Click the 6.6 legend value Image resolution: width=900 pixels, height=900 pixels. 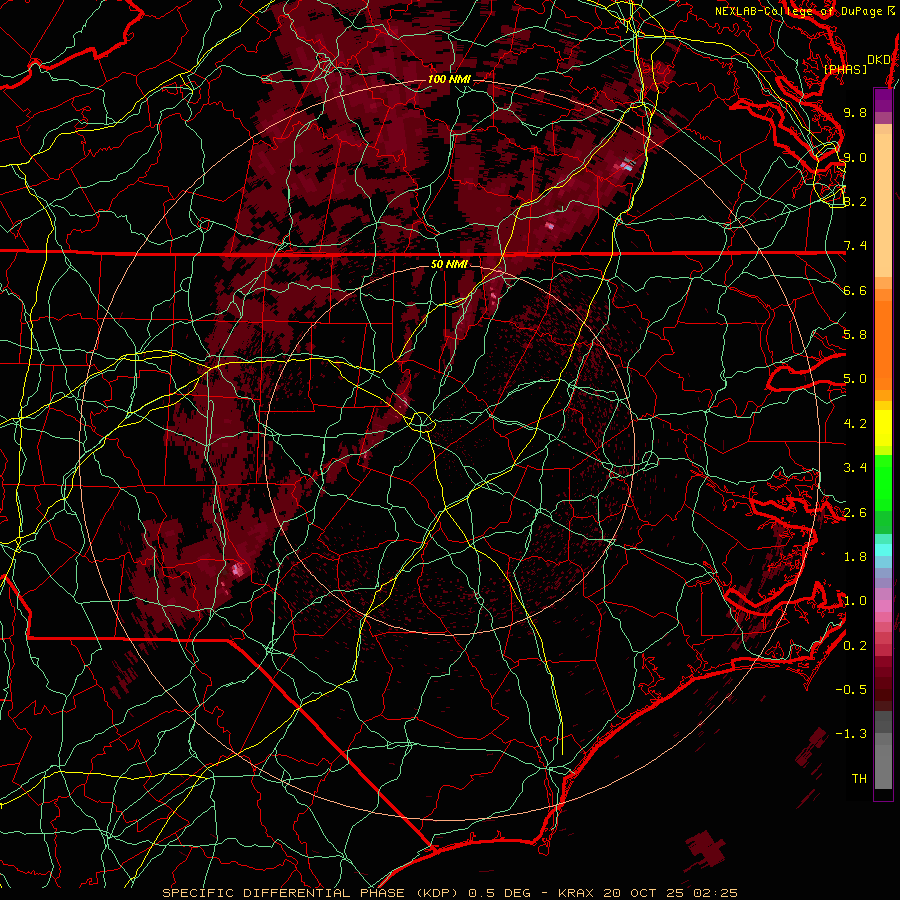(855, 290)
